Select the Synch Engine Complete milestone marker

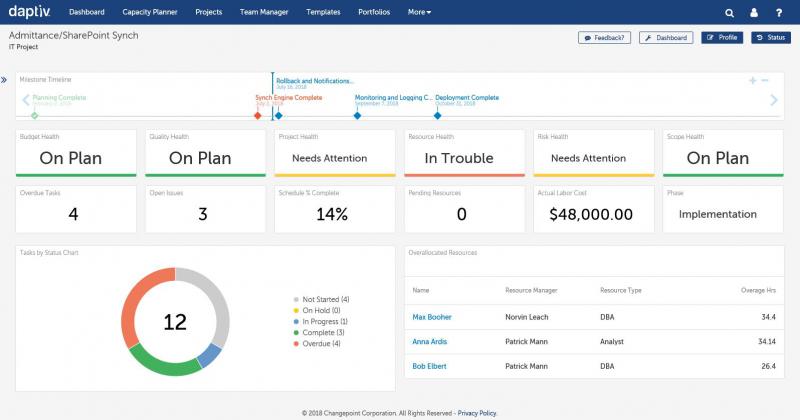click(258, 116)
